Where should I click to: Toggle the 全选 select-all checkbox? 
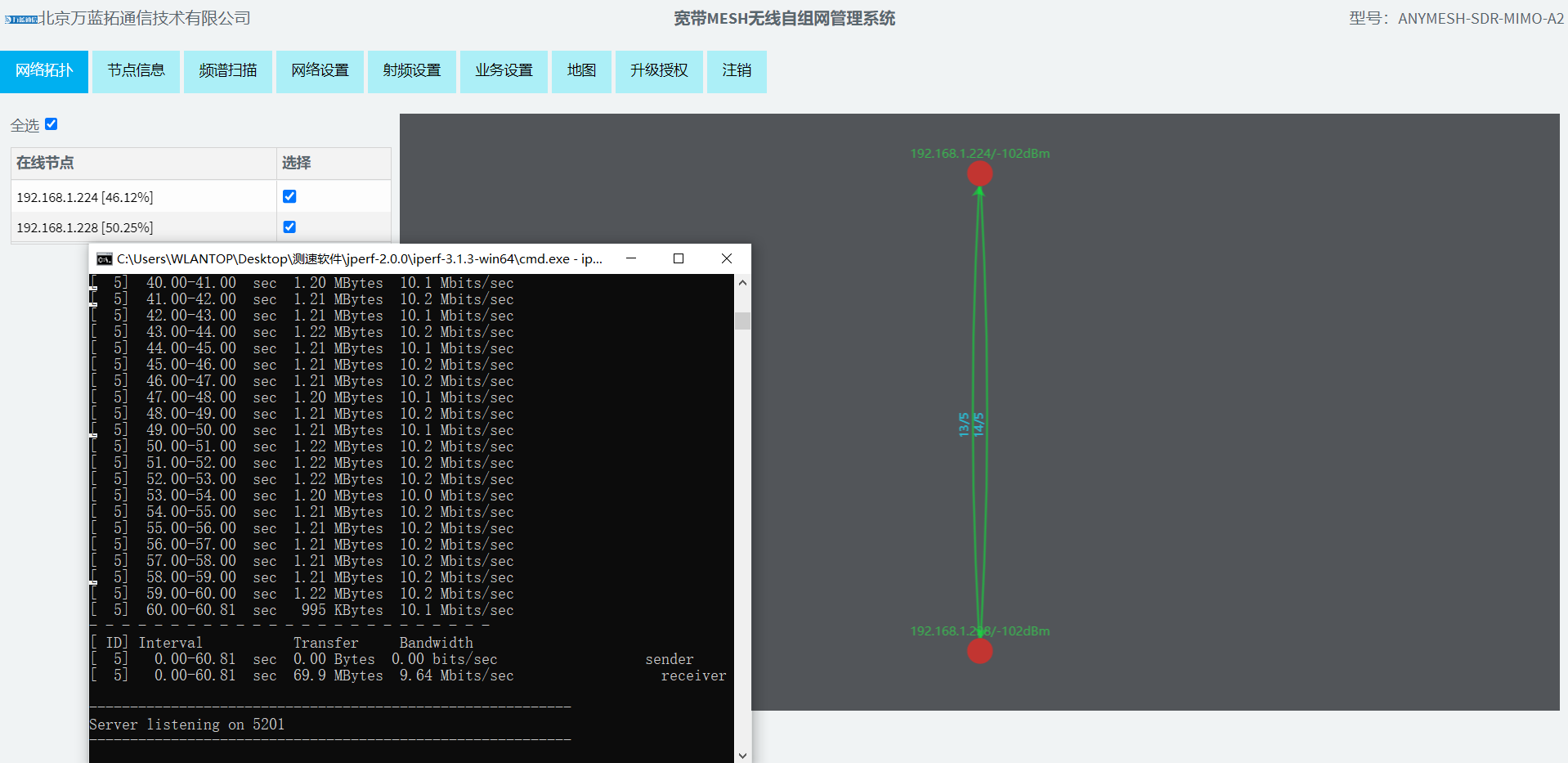(52, 124)
